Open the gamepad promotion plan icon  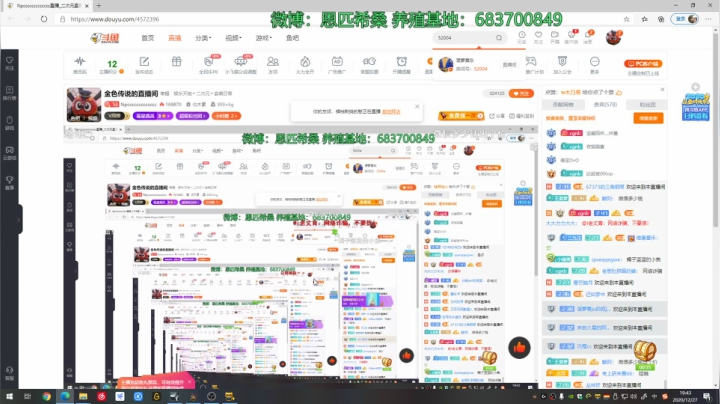click(531, 65)
